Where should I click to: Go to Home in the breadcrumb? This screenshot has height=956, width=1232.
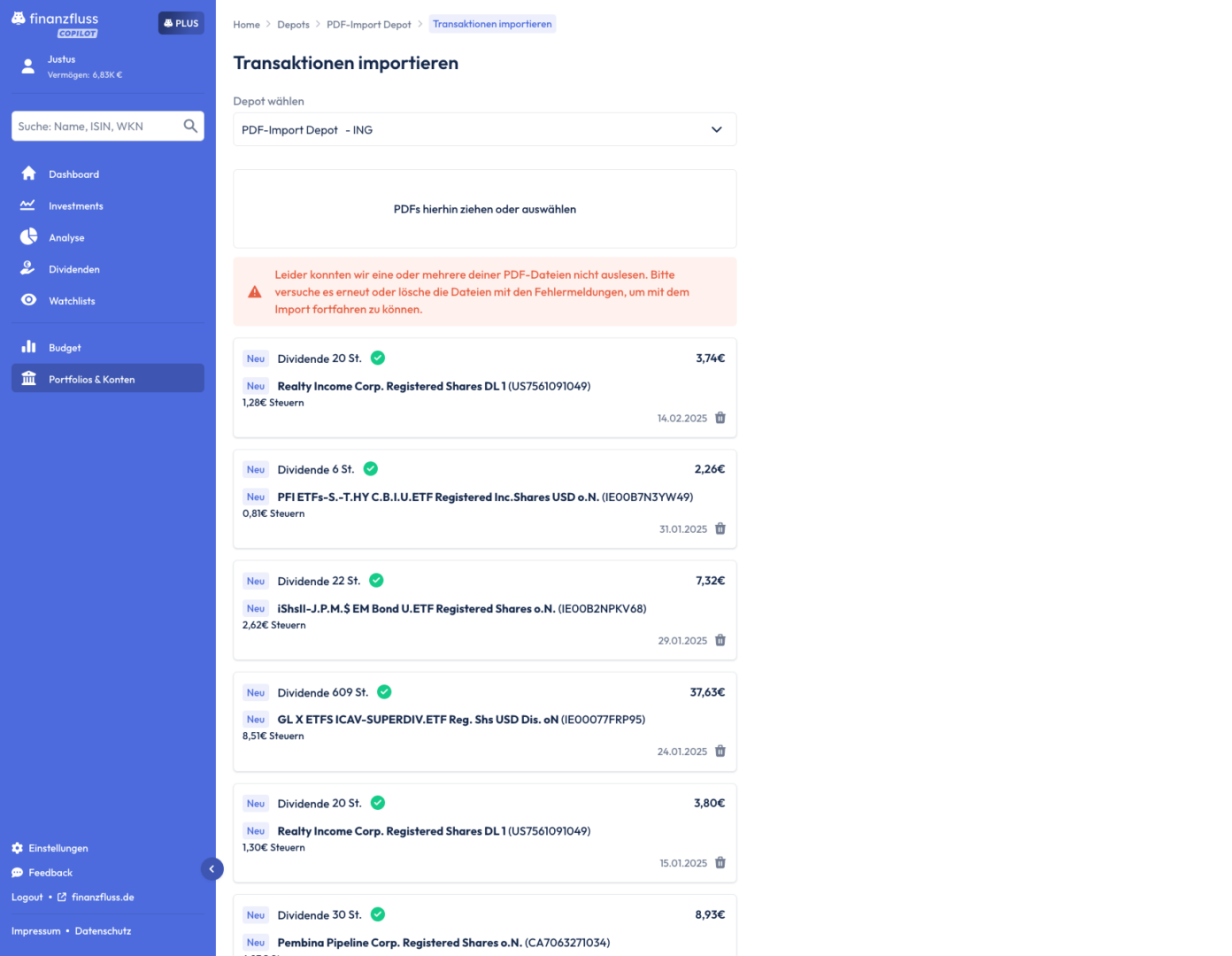[246, 25]
